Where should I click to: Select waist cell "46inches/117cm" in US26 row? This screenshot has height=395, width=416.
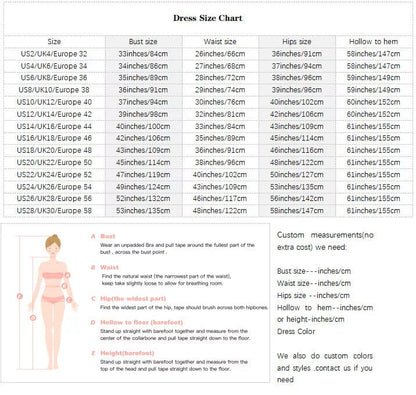pos(220,199)
